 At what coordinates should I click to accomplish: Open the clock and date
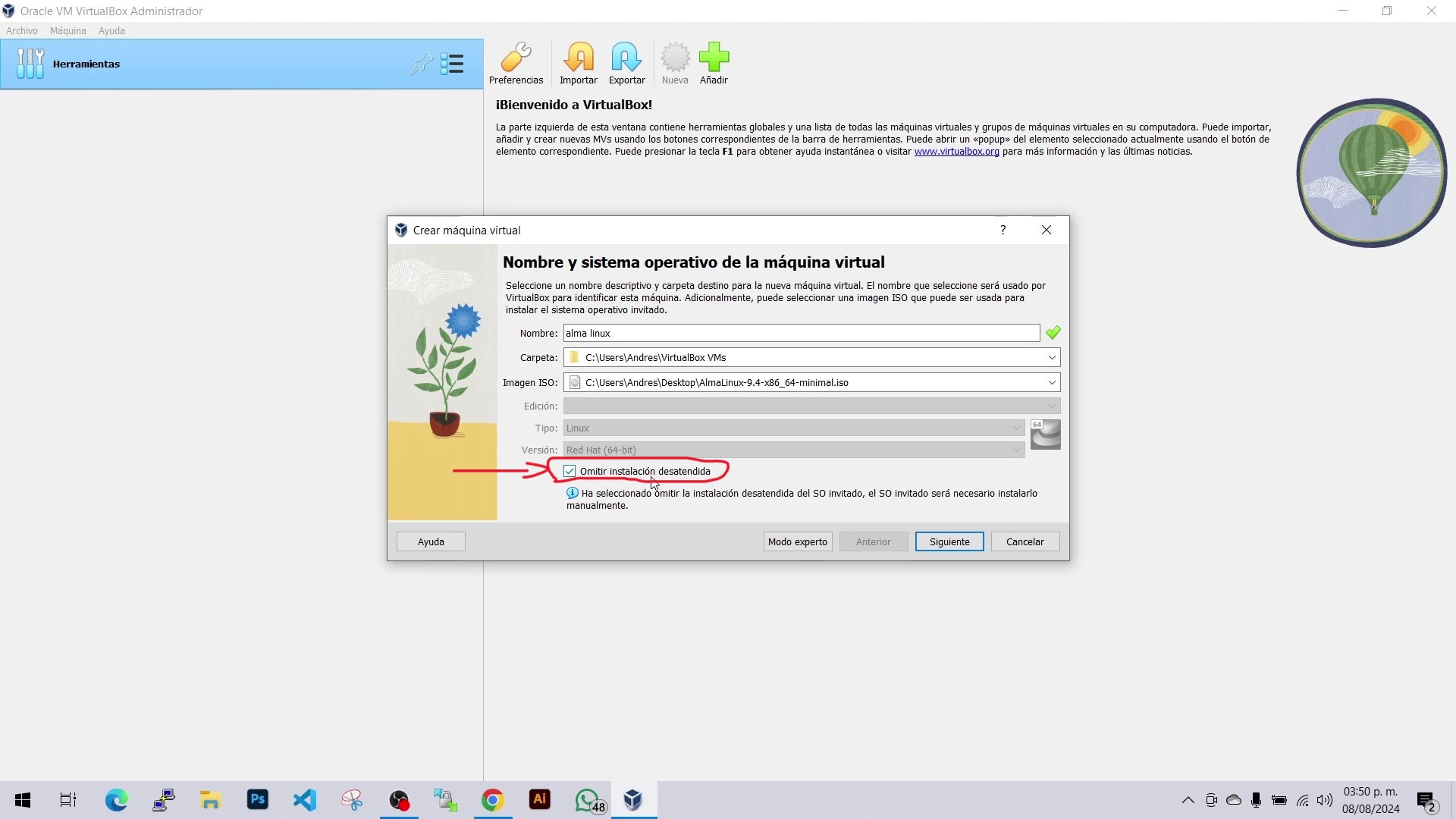(x=1370, y=800)
